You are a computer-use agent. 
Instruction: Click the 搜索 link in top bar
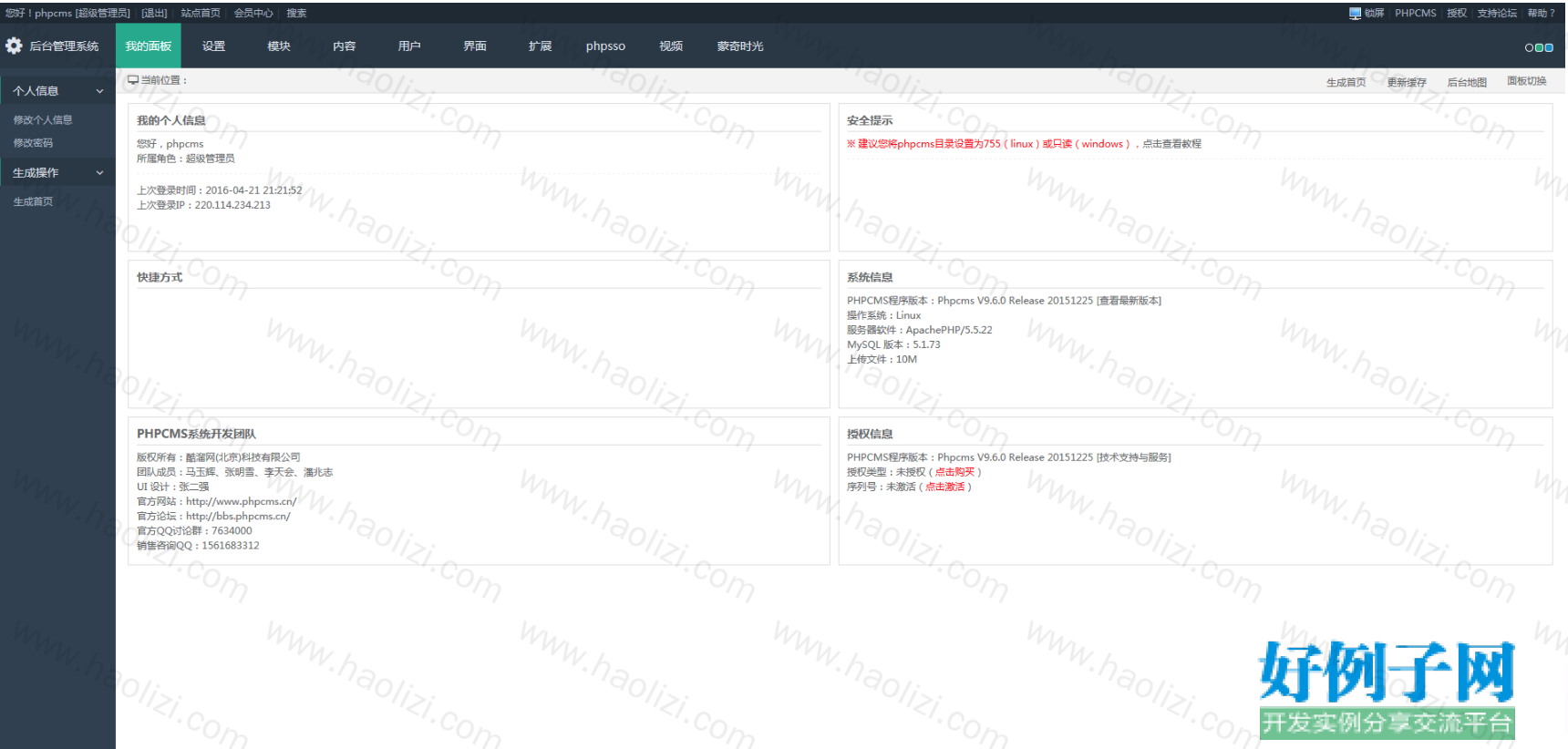point(296,13)
